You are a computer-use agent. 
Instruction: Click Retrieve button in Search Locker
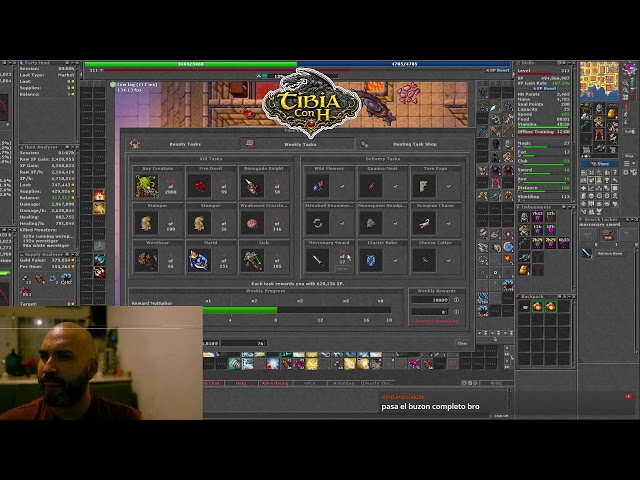click(610, 253)
